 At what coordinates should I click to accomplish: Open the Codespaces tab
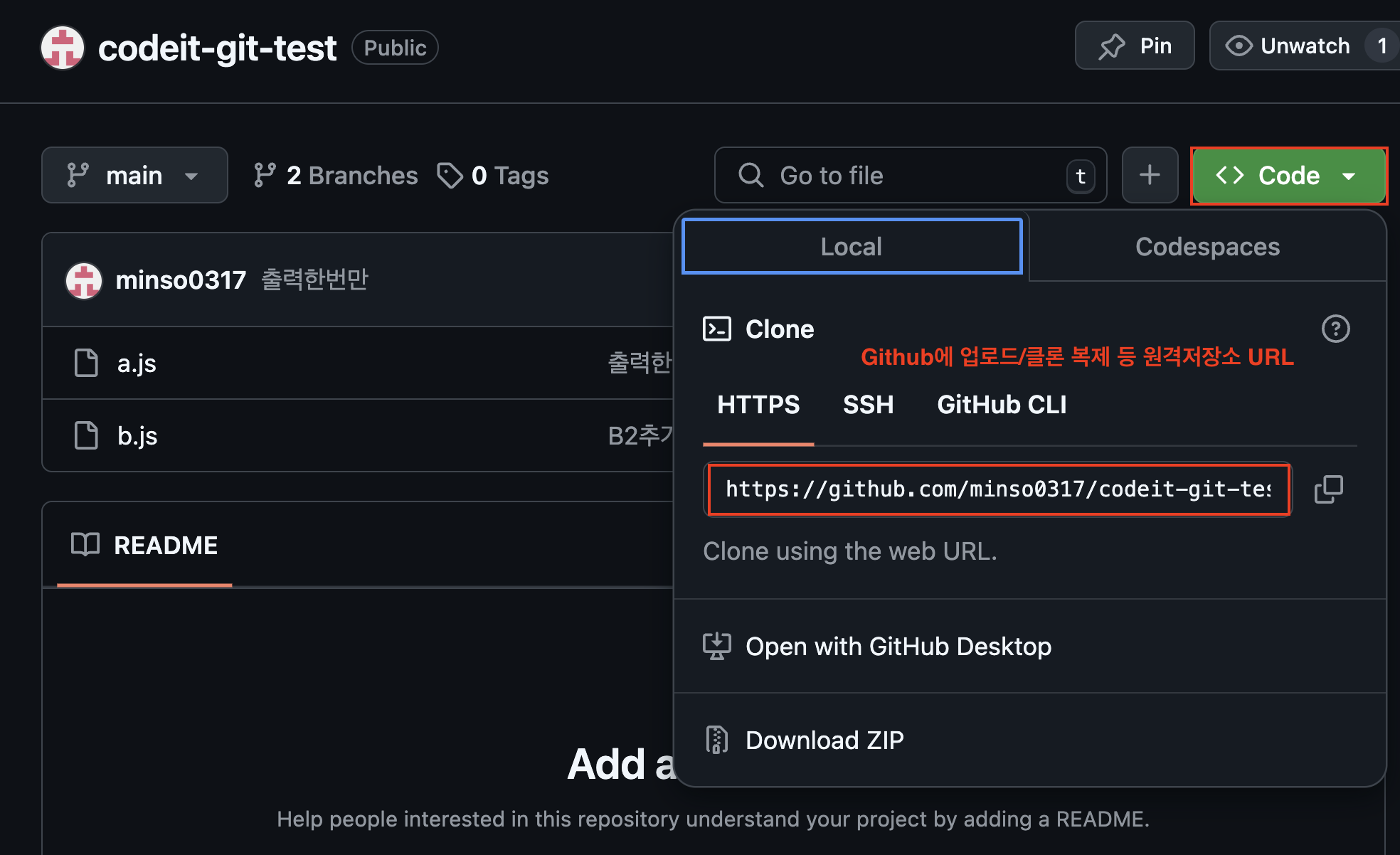(x=1207, y=247)
